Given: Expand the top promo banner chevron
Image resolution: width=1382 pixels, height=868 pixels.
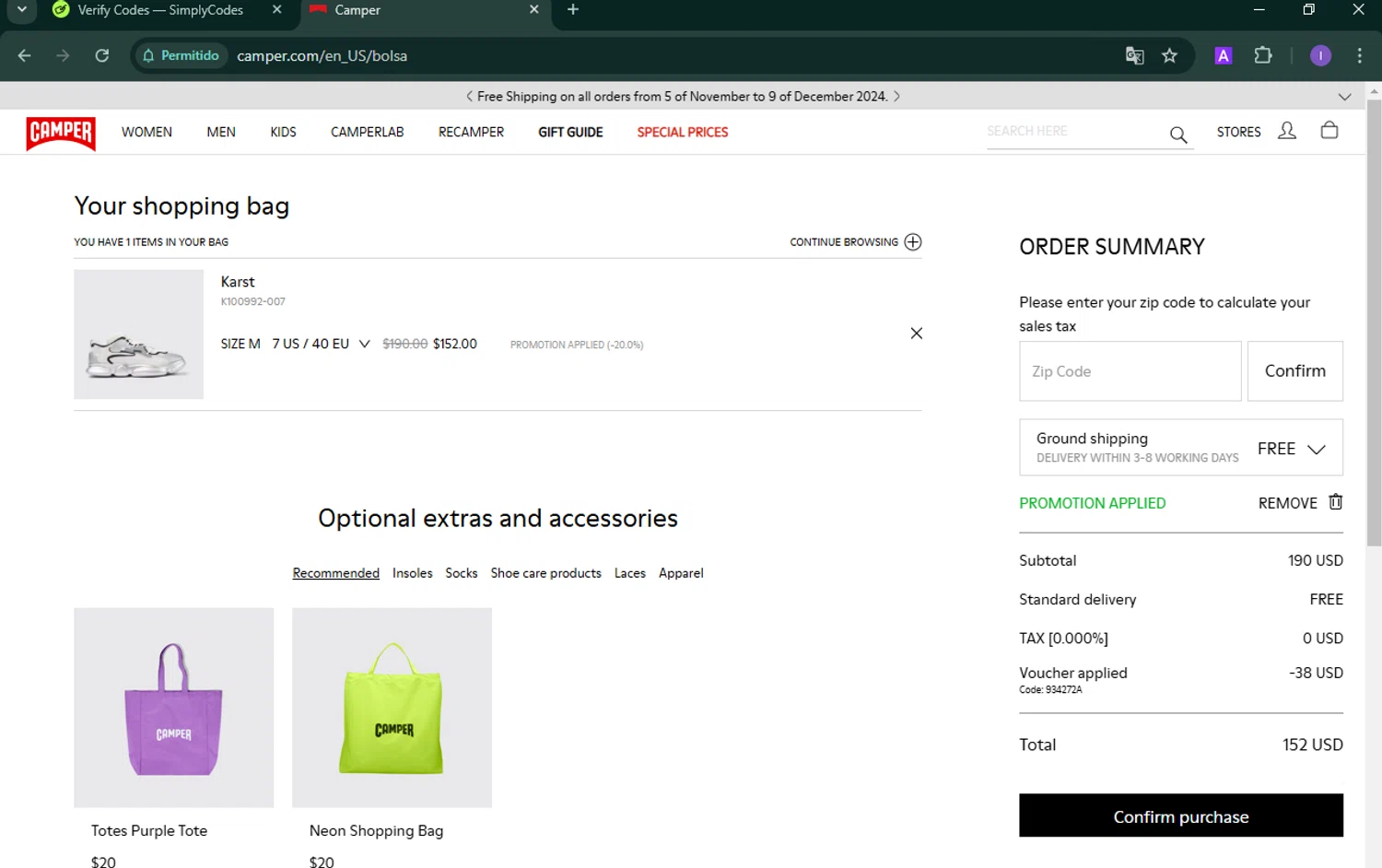Looking at the screenshot, I should click(1344, 97).
